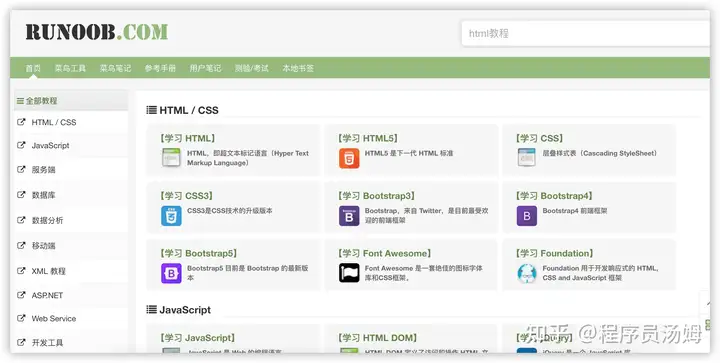This screenshot has width=720, height=363.
Task: Click external-link icon beside 数据库
Action: [21, 195]
